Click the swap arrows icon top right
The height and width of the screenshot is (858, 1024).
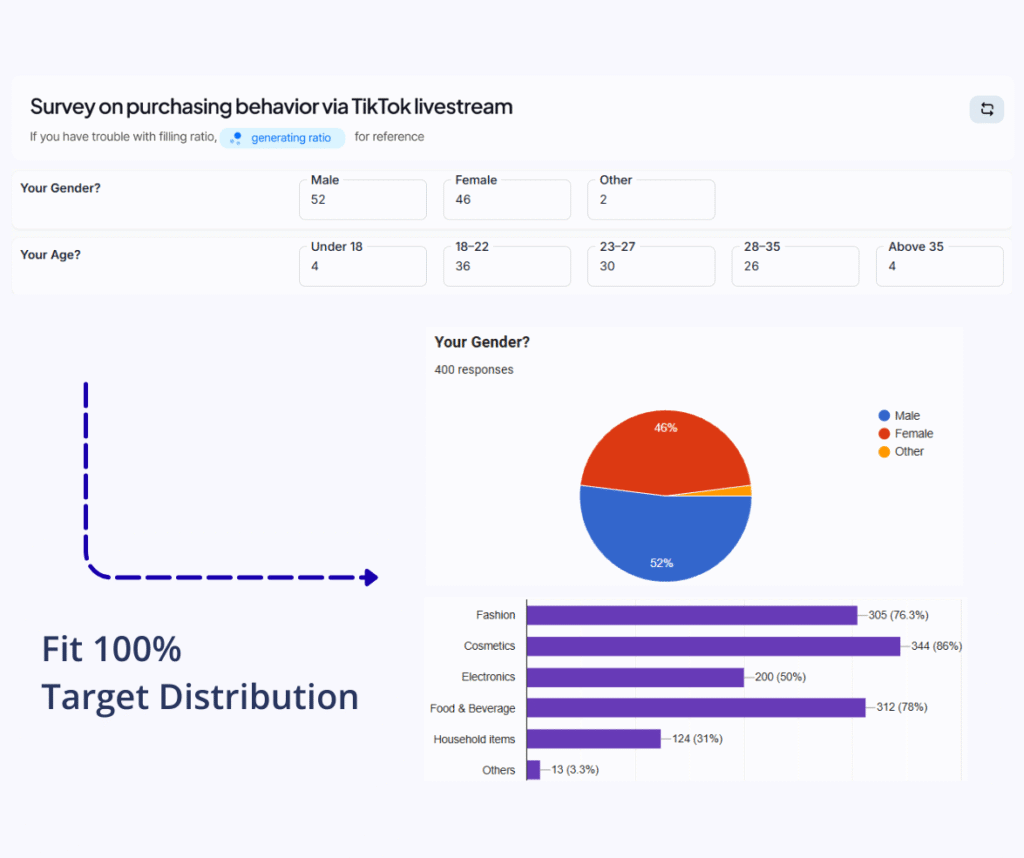986,109
